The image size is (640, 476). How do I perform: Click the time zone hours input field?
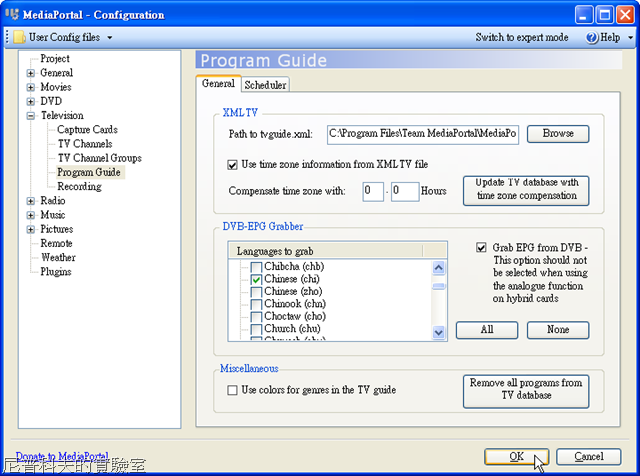click(x=373, y=191)
